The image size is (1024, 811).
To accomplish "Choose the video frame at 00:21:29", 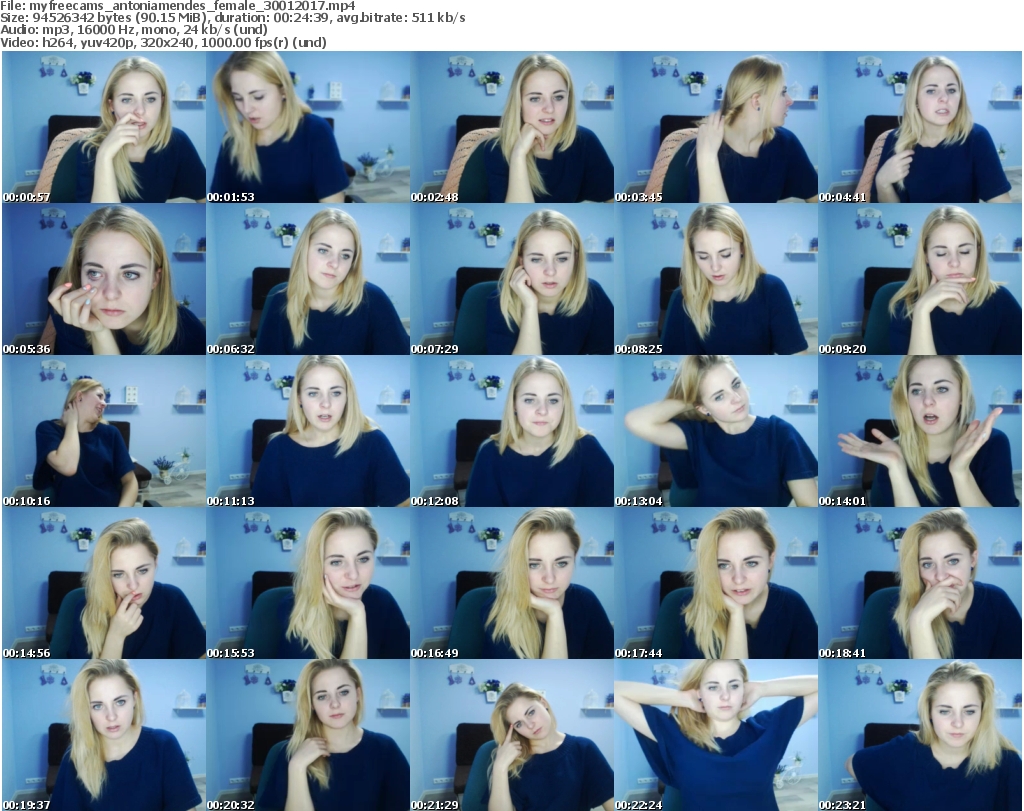I will pos(512,735).
